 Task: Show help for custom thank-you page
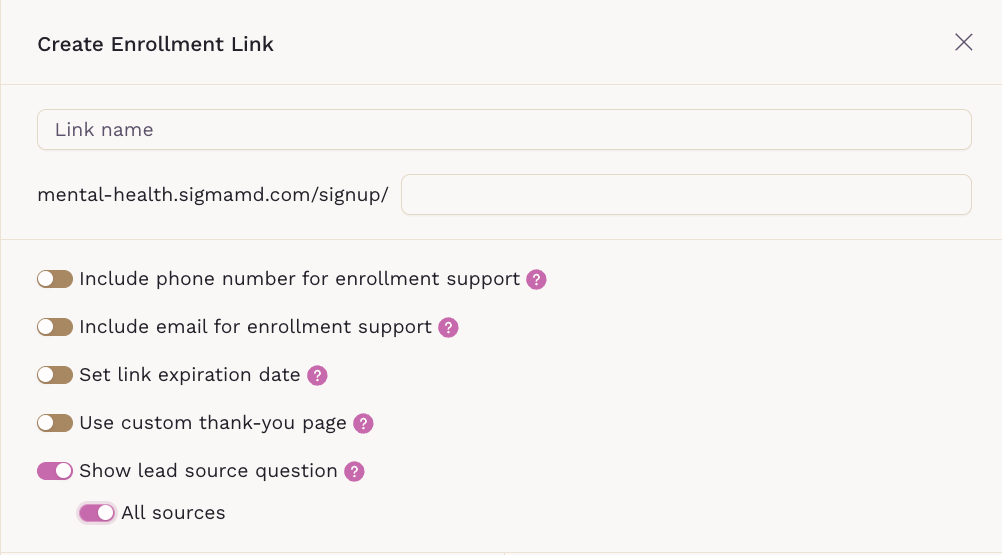click(363, 423)
